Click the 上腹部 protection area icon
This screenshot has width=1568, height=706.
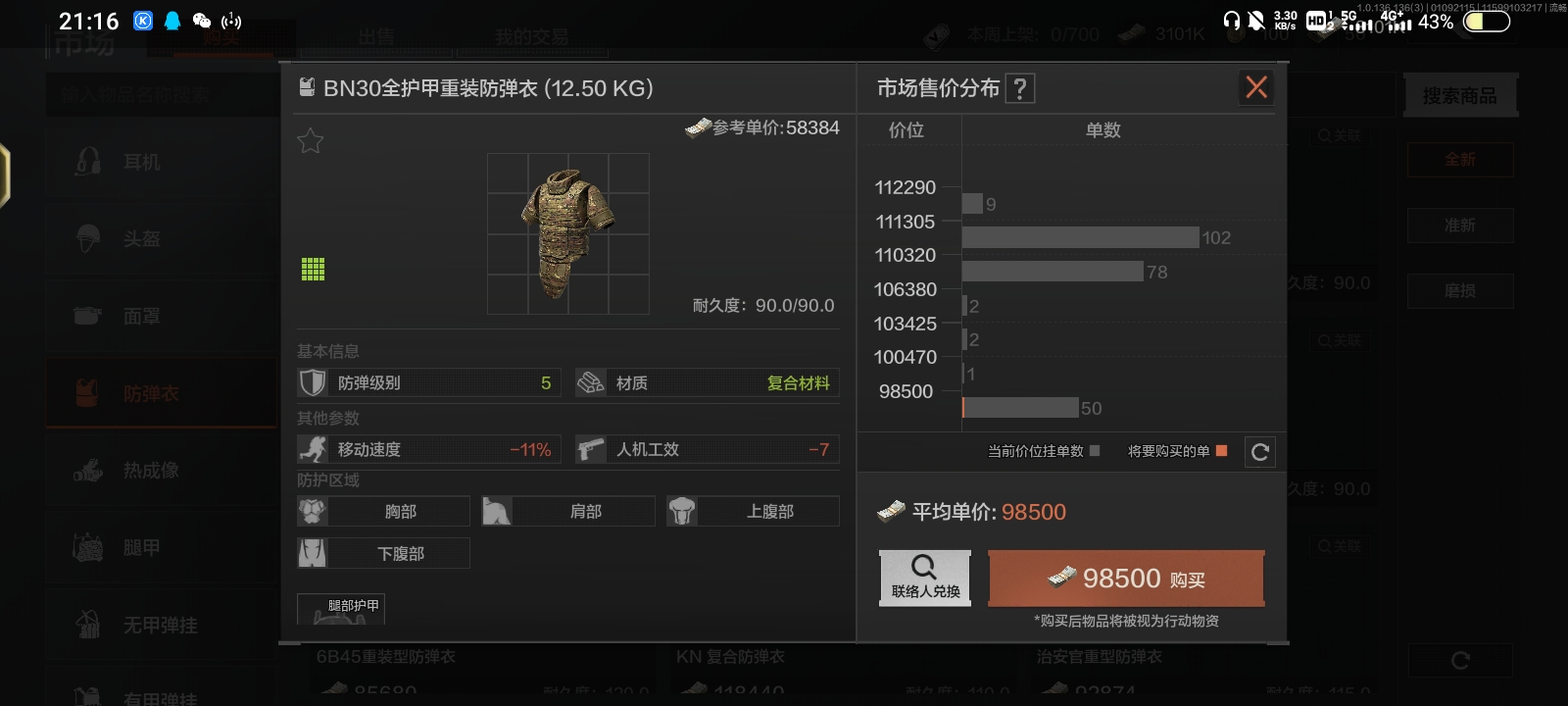coord(682,511)
